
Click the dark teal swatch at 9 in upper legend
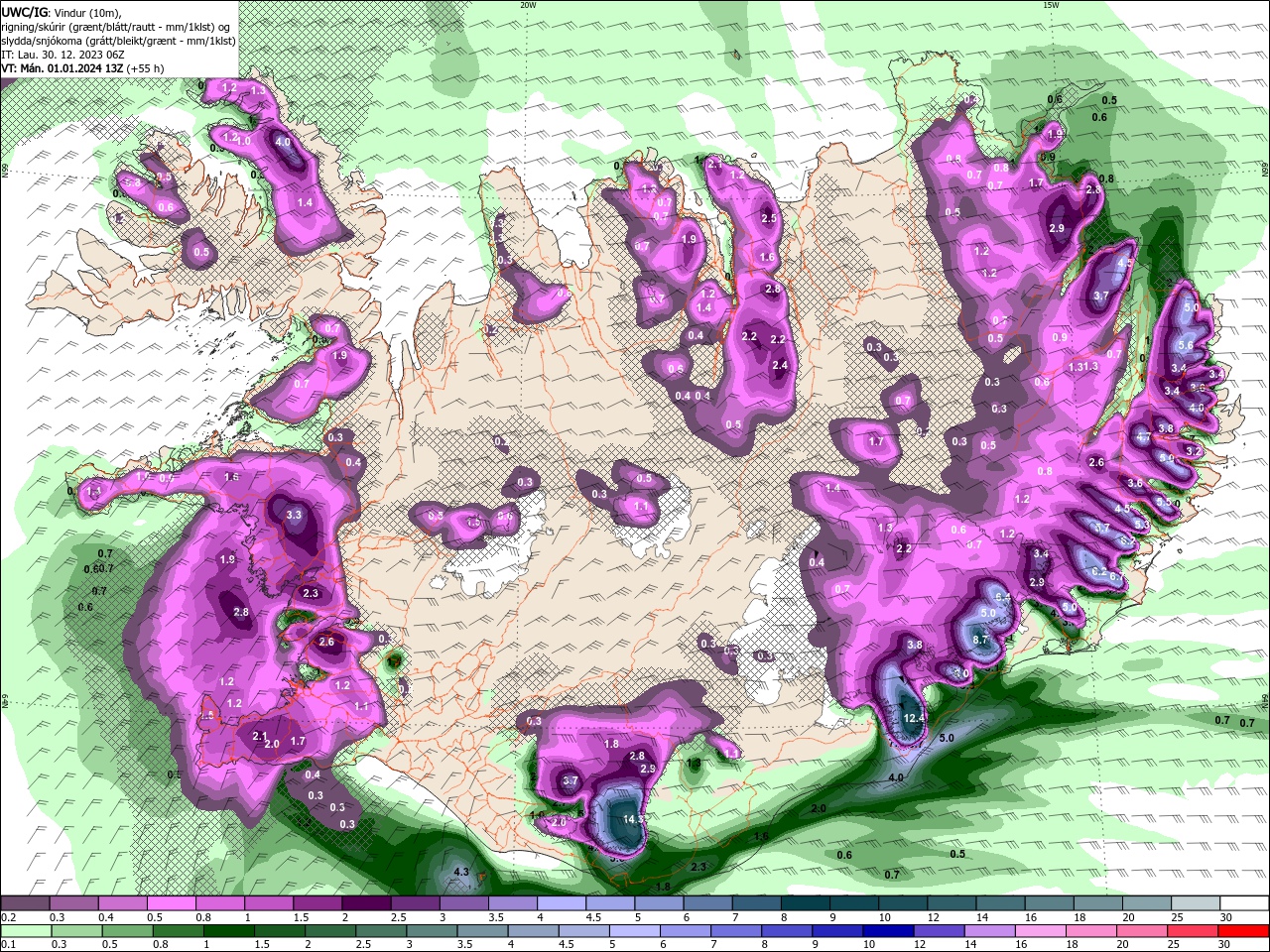coord(854,904)
